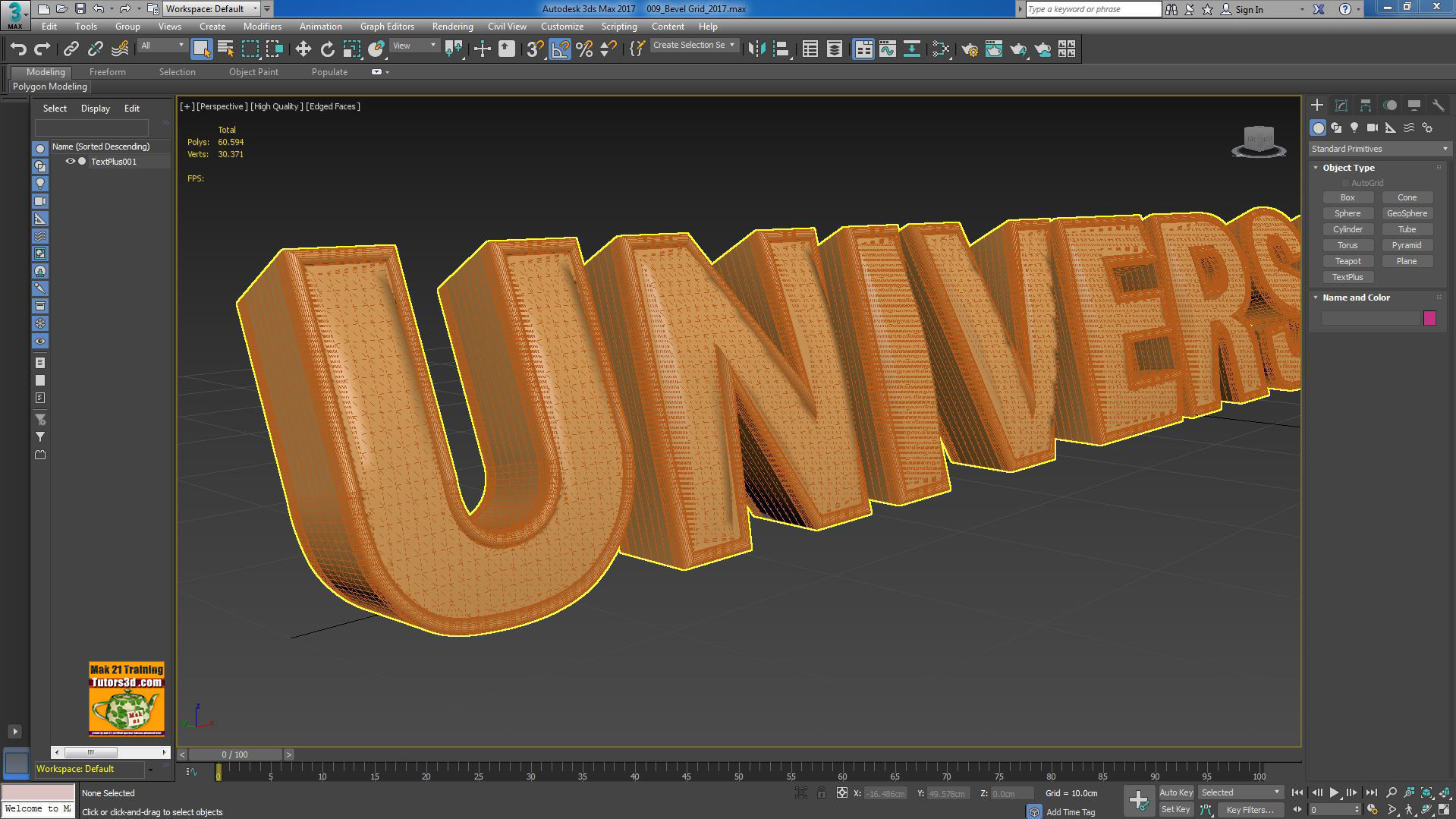Select the Lights creation category

(1354, 128)
